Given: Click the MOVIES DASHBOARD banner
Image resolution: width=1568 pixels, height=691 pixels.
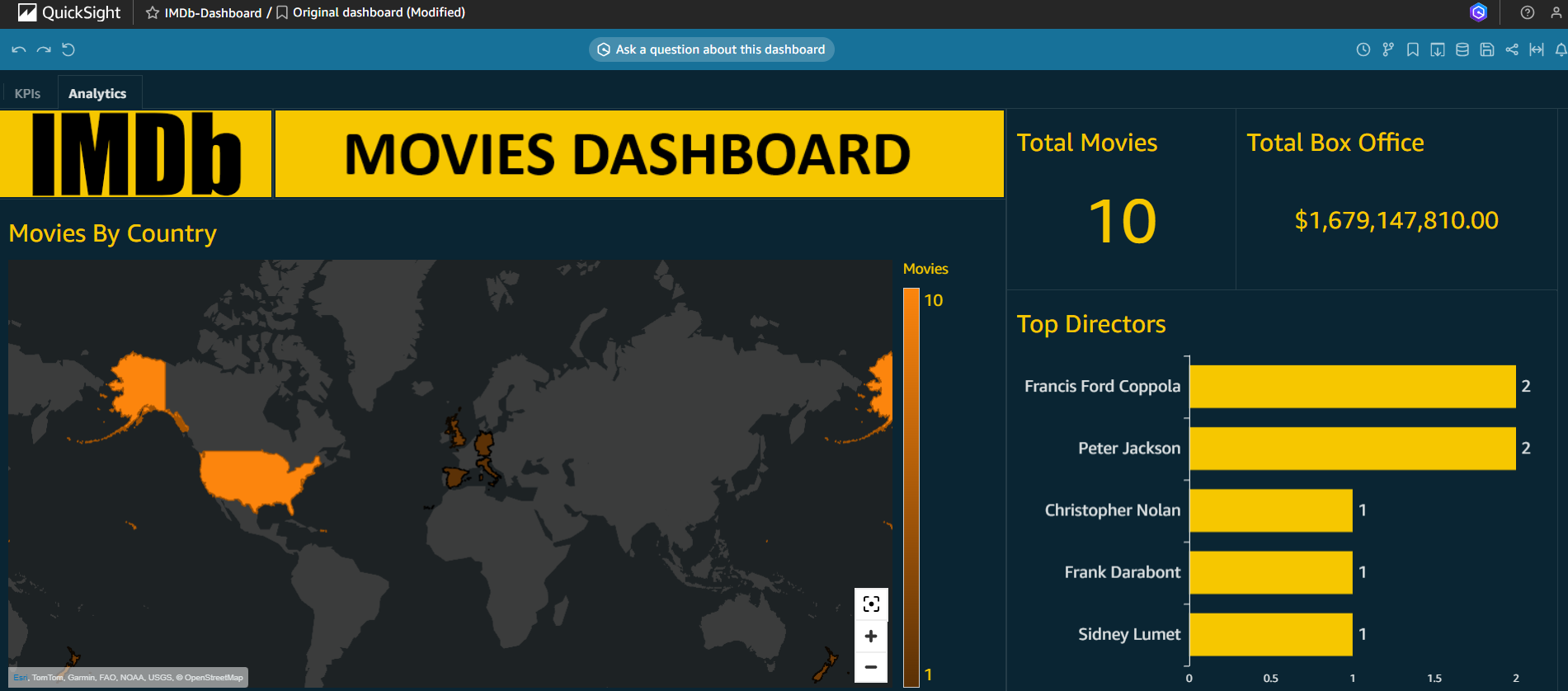Looking at the screenshot, I should 639,154.
